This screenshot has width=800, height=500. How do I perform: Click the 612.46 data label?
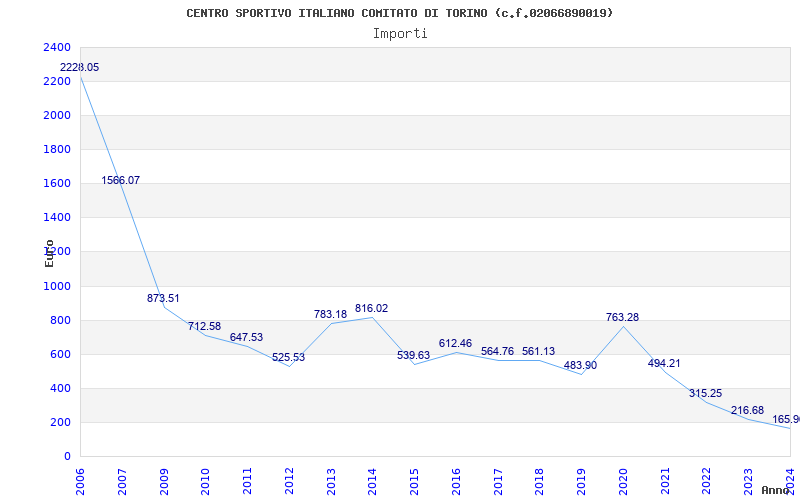tap(455, 343)
